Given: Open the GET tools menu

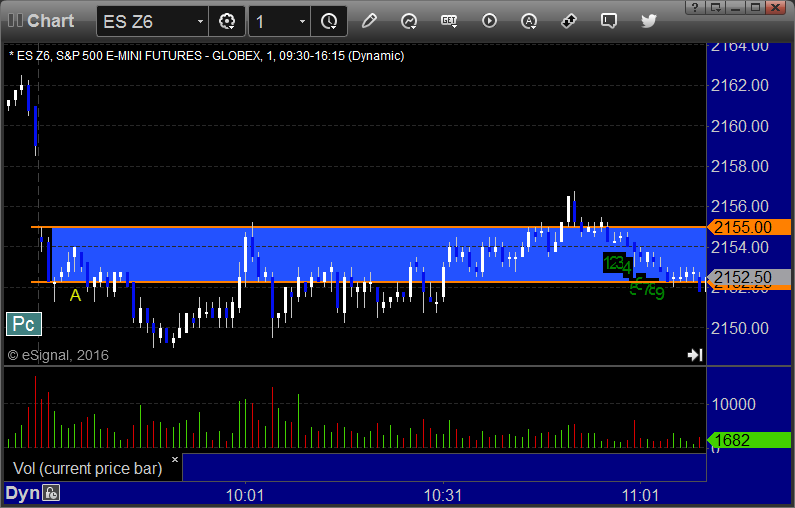Looking at the screenshot, I should coord(449,21).
